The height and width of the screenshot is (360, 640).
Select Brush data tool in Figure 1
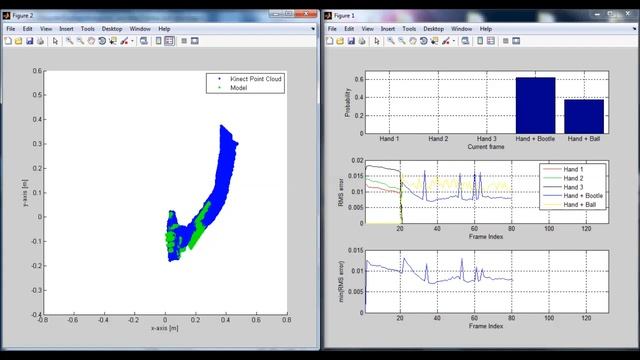[446, 41]
